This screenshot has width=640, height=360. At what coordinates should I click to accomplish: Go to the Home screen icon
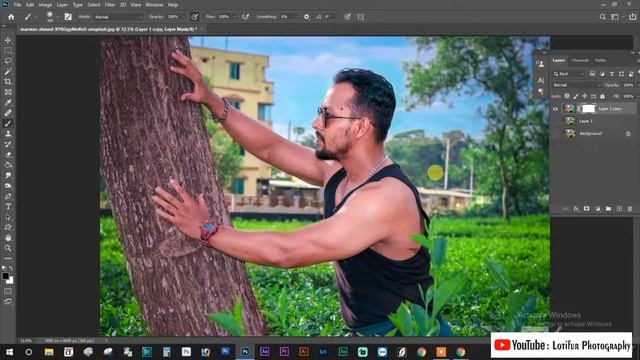(x=11, y=17)
